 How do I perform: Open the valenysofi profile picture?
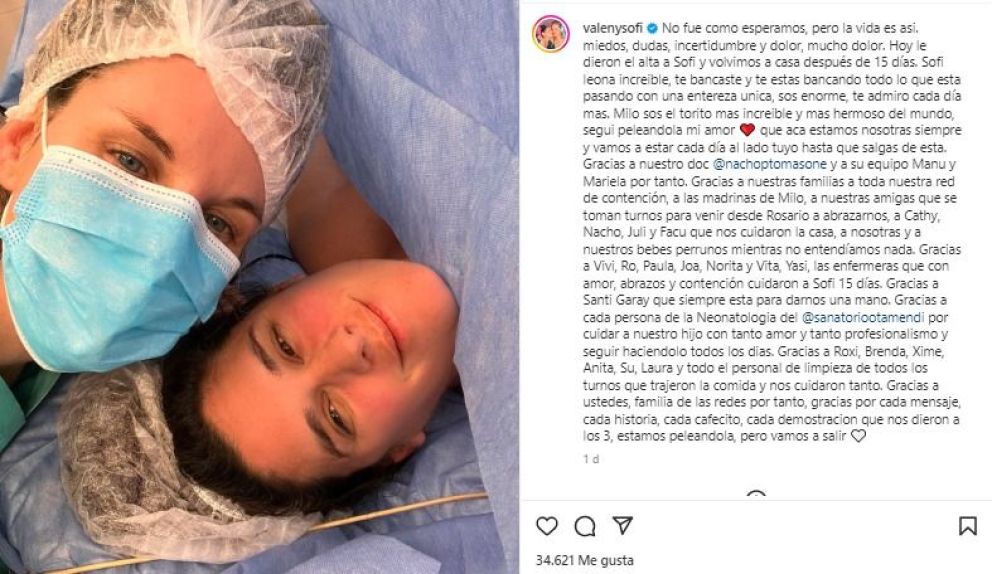[x=550, y=34]
